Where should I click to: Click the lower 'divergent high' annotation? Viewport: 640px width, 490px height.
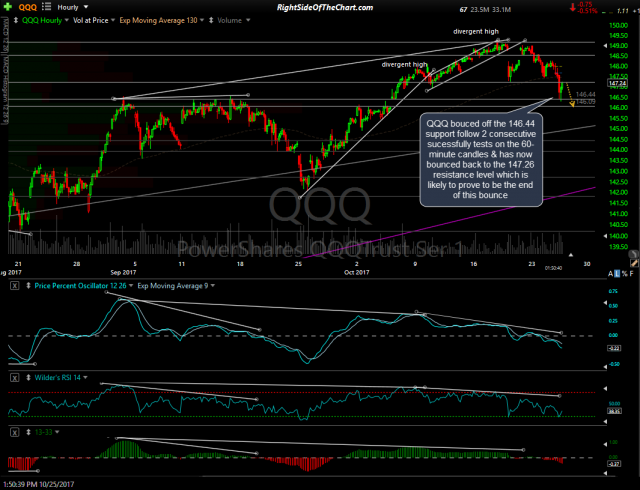click(x=404, y=65)
